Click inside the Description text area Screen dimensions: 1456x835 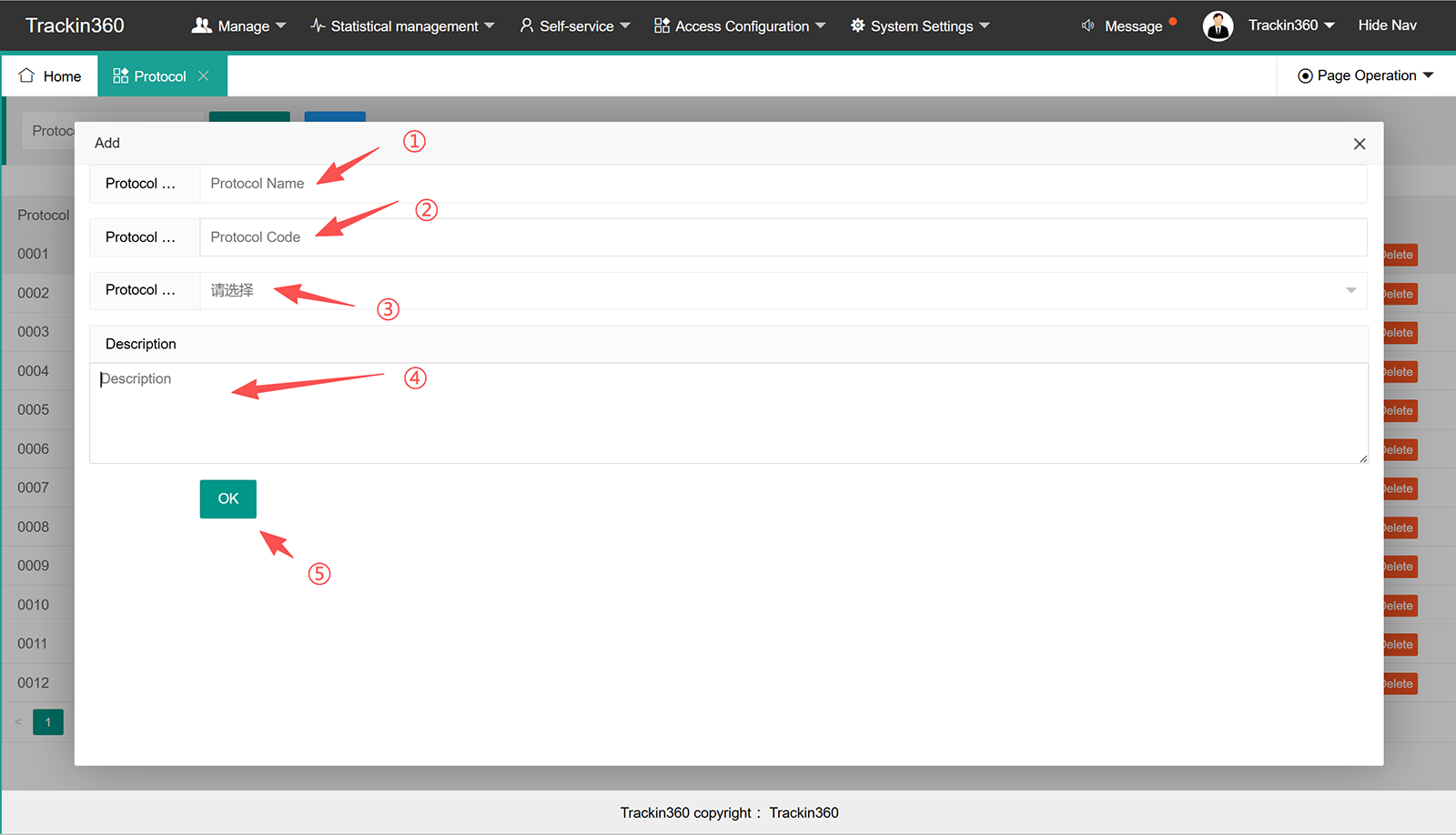pyautogui.click(x=728, y=413)
